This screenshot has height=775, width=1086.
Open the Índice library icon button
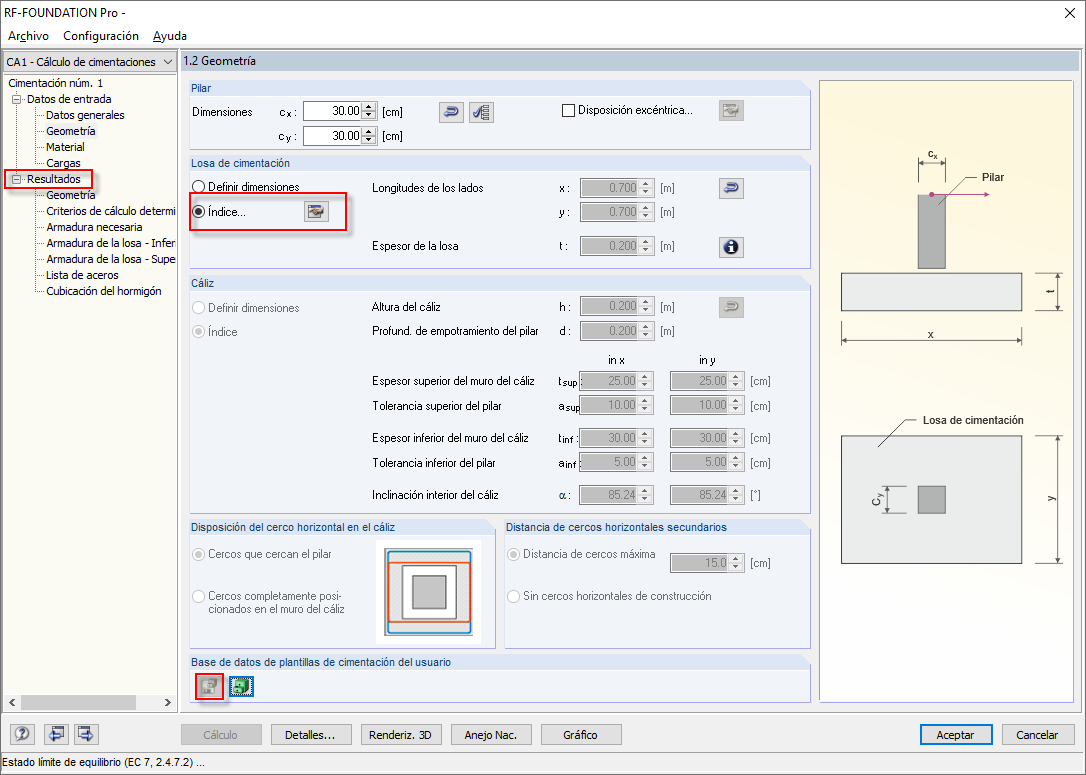coord(316,211)
